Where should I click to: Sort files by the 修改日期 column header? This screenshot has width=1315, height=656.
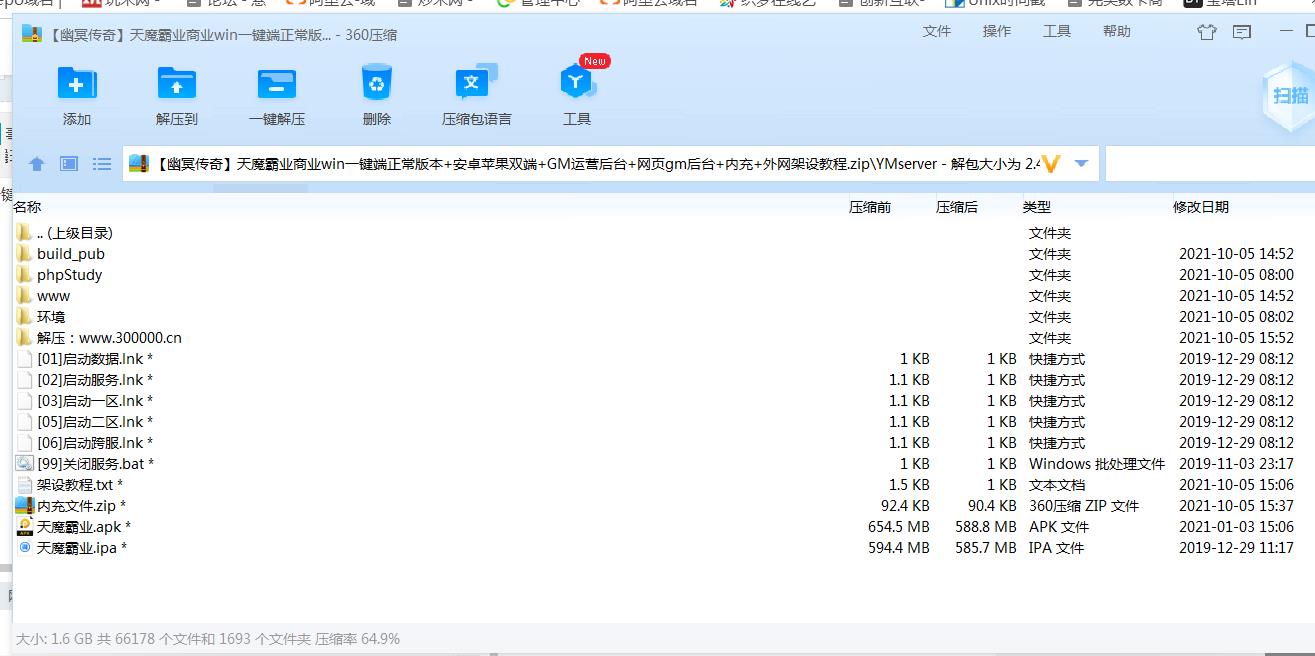(x=1200, y=207)
